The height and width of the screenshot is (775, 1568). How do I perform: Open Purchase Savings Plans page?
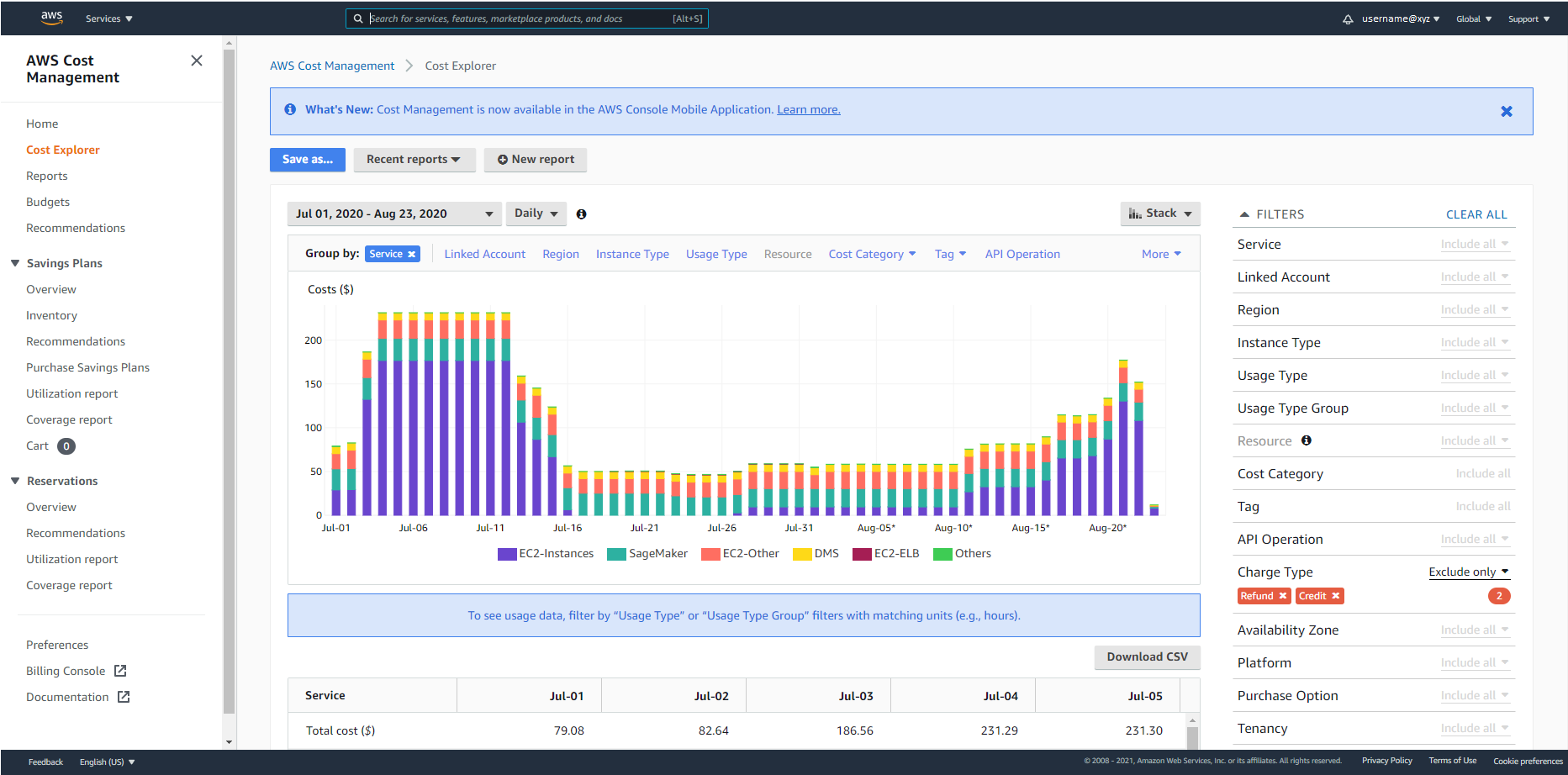(x=87, y=367)
